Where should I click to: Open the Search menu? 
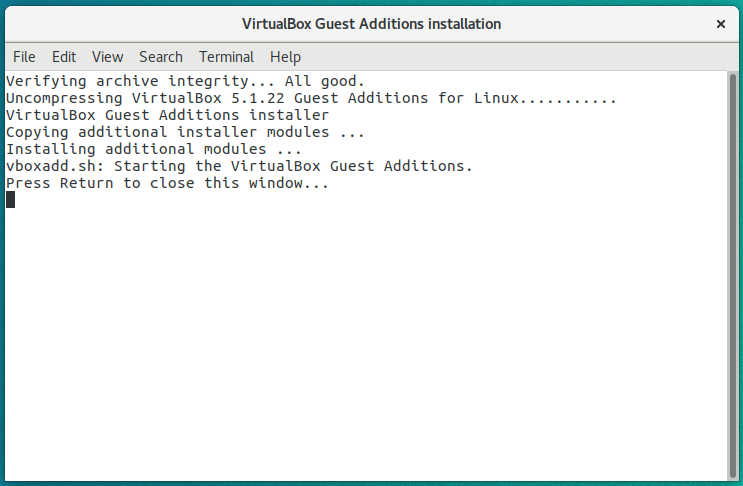click(x=161, y=57)
